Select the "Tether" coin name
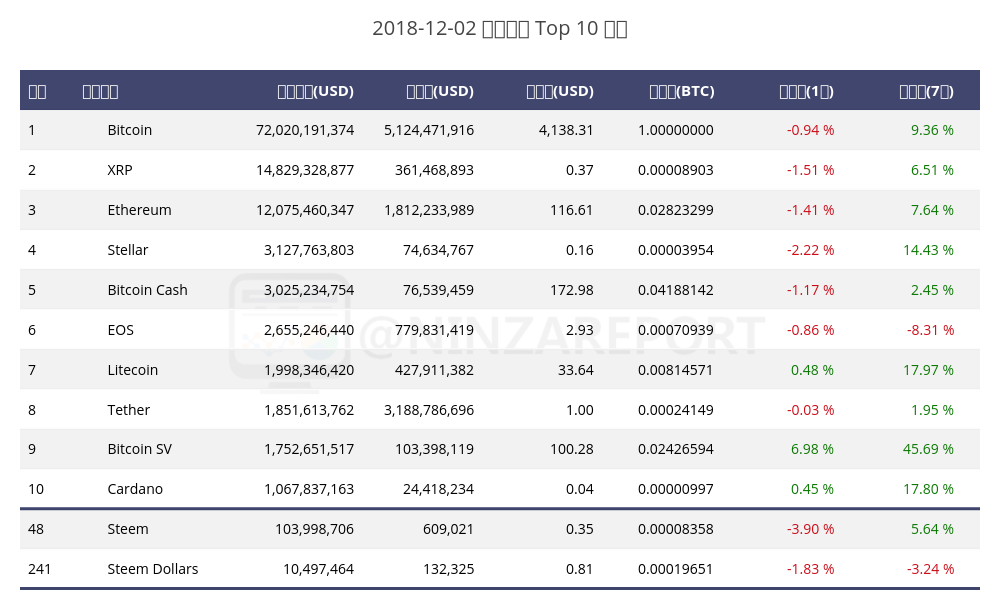The image size is (1000, 610). pyautogui.click(x=128, y=410)
